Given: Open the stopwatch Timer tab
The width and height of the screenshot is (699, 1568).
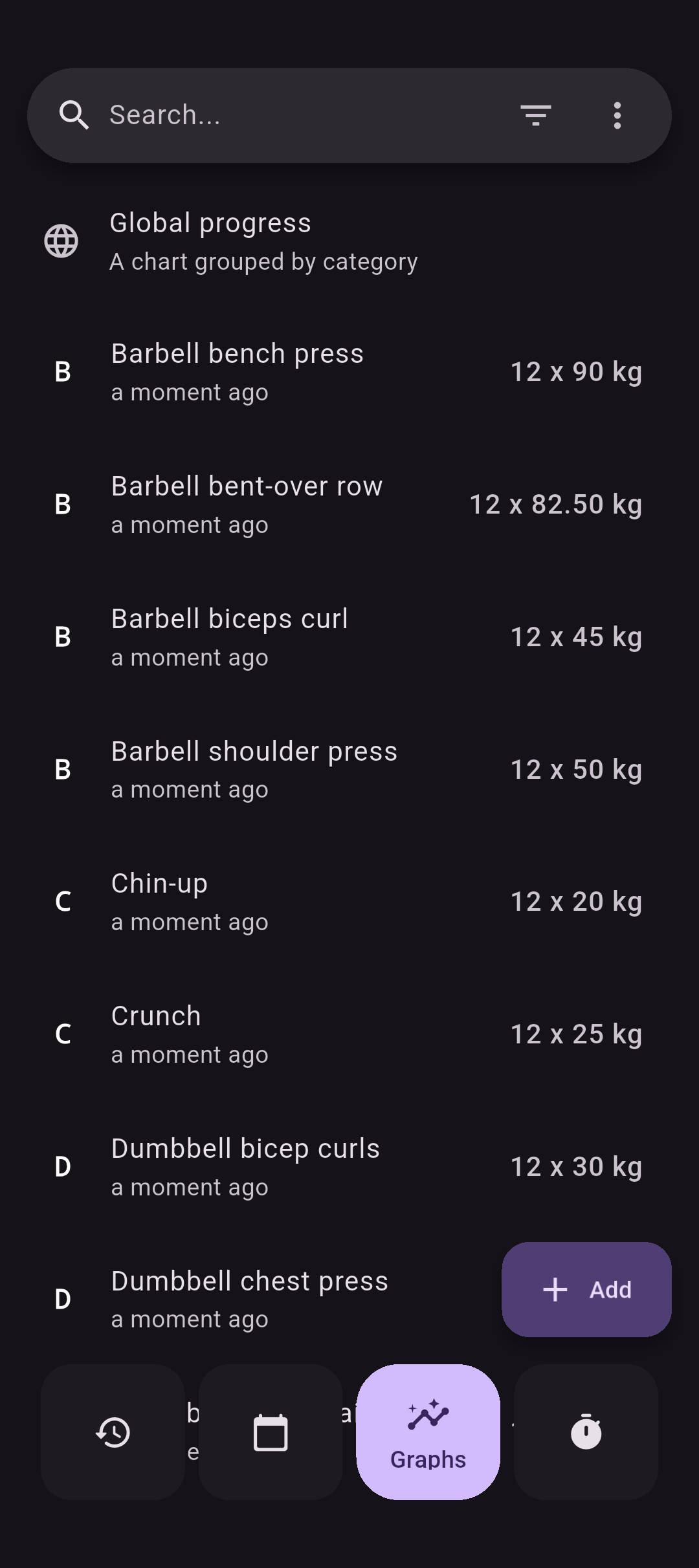Looking at the screenshot, I should pyautogui.click(x=586, y=1432).
